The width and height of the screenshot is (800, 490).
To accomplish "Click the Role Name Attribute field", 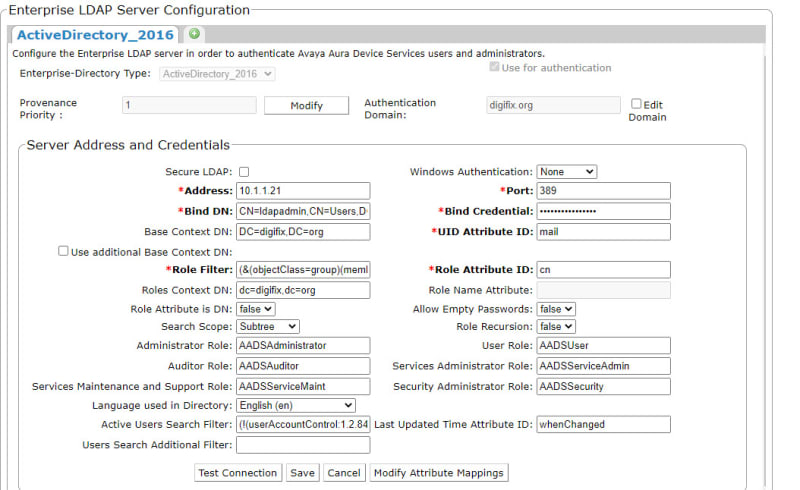I will tap(604, 290).
